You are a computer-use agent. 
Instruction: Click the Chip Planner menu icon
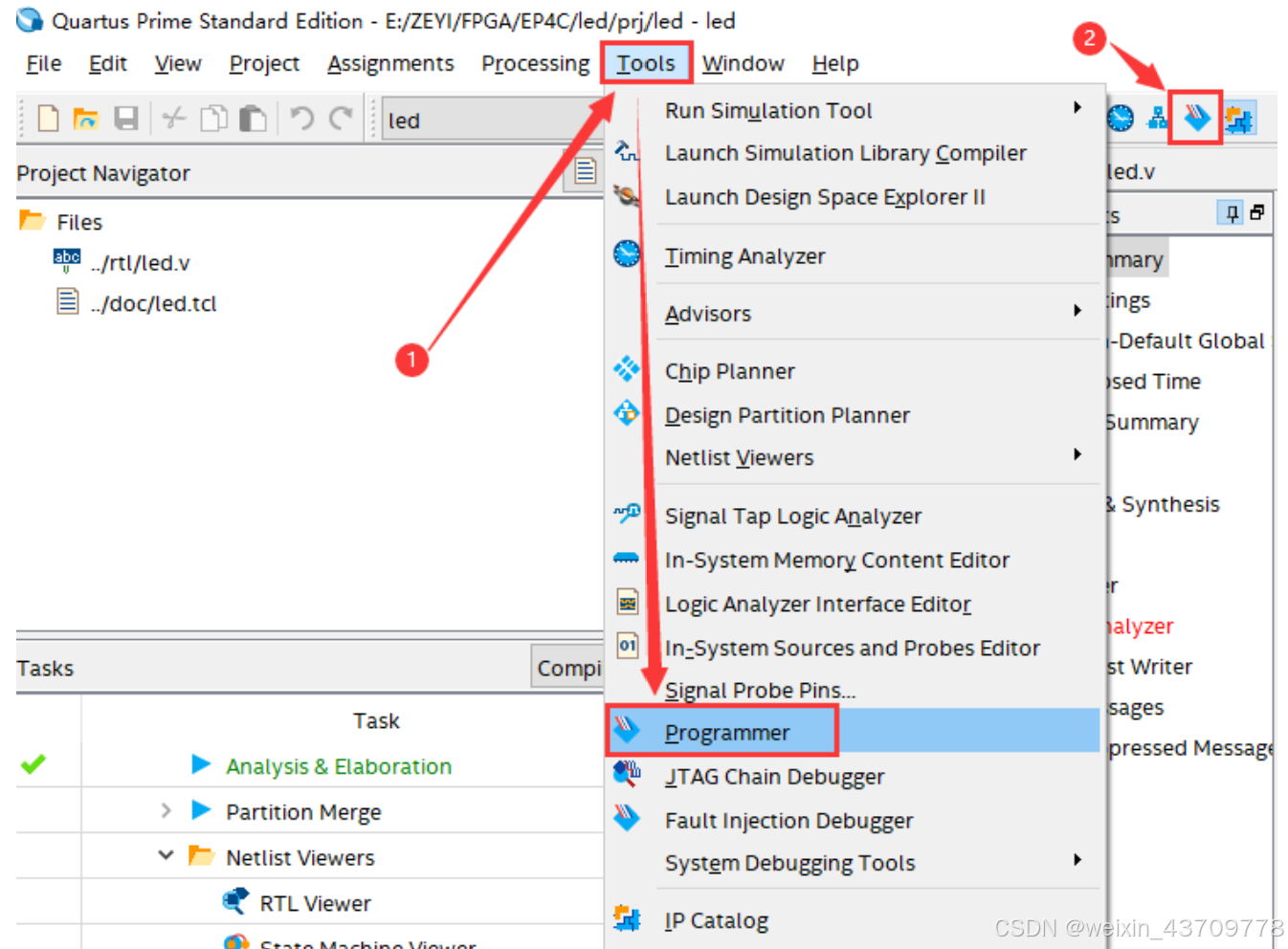(x=627, y=369)
